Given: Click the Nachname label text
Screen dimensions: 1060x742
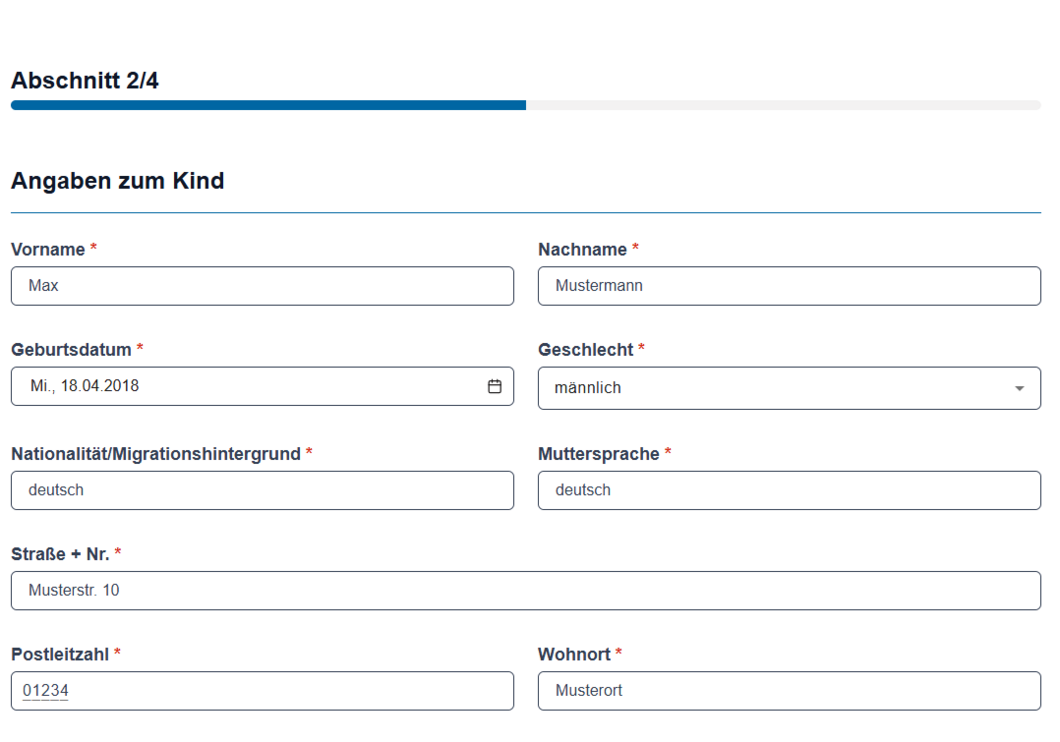Looking at the screenshot, I should tap(582, 249).
